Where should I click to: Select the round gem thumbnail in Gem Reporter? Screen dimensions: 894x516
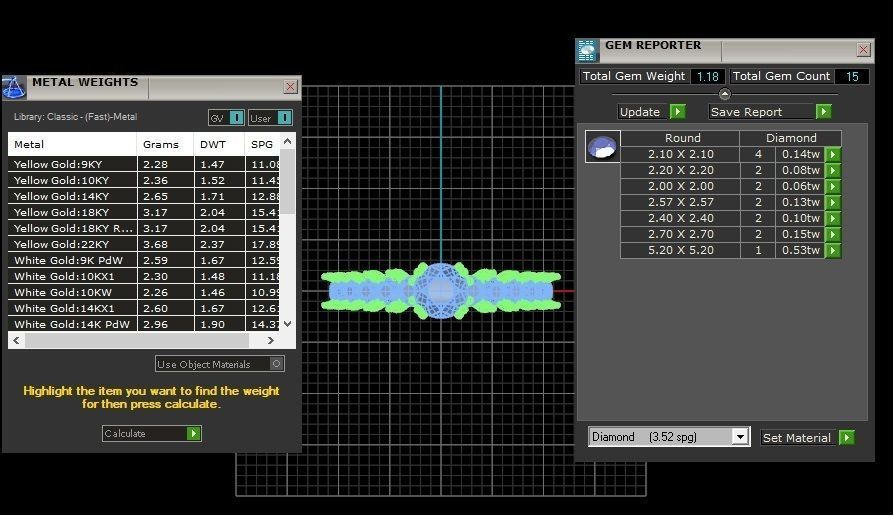pos(603,147)
